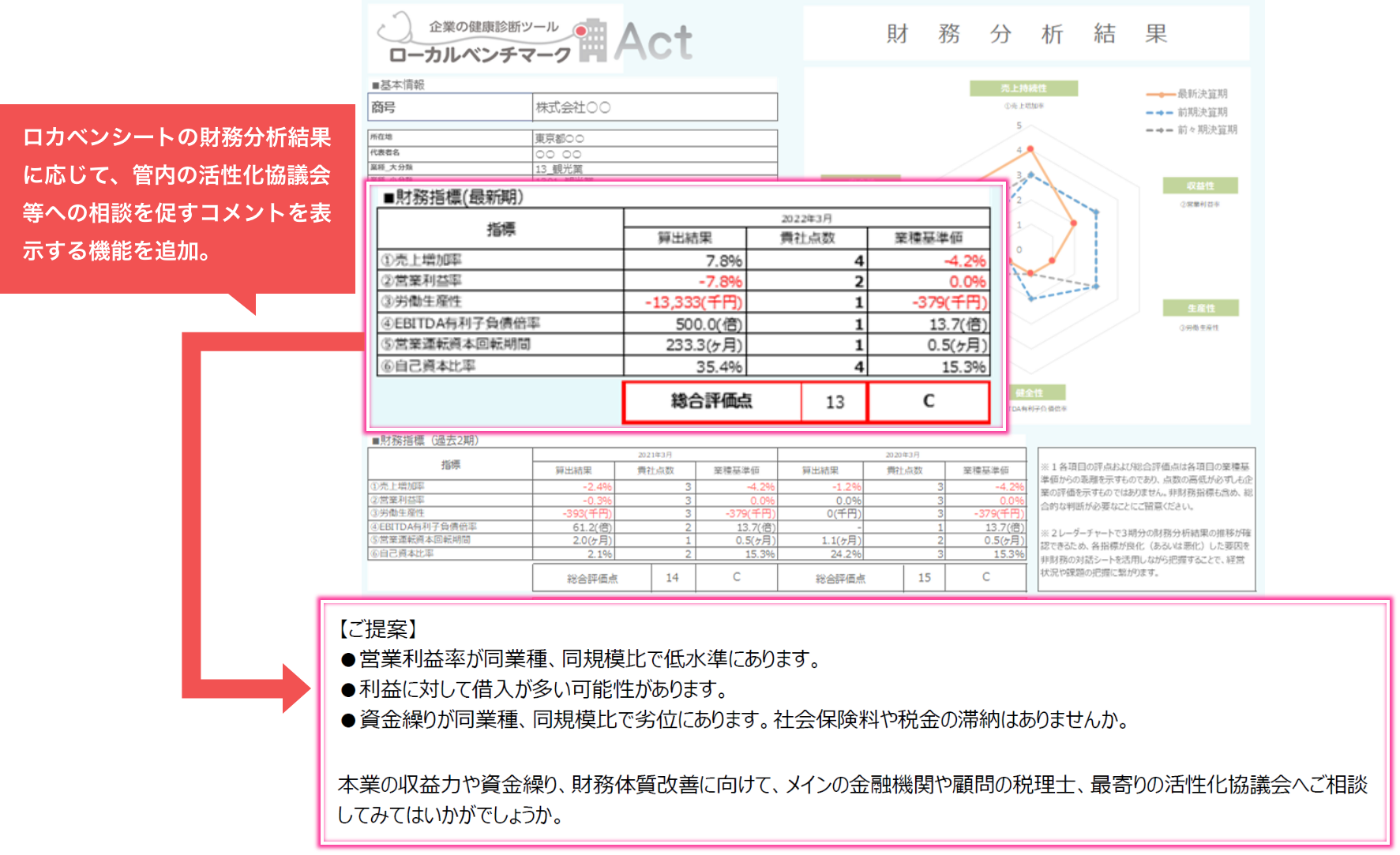Select the 233.3(ヶ月) result cell
The image size is (1400, 855).
(x=685, y=345)
